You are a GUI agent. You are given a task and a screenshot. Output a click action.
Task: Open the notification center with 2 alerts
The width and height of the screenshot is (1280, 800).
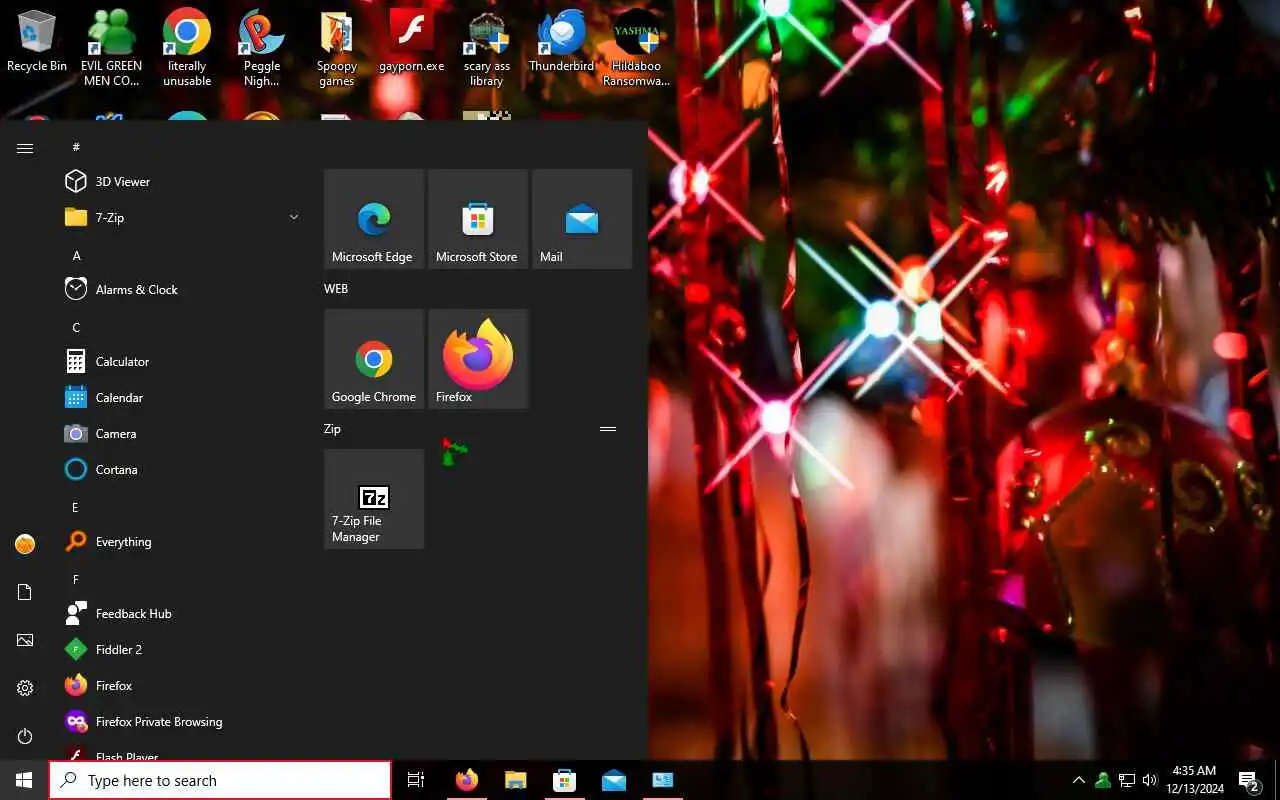(1249, 780)
